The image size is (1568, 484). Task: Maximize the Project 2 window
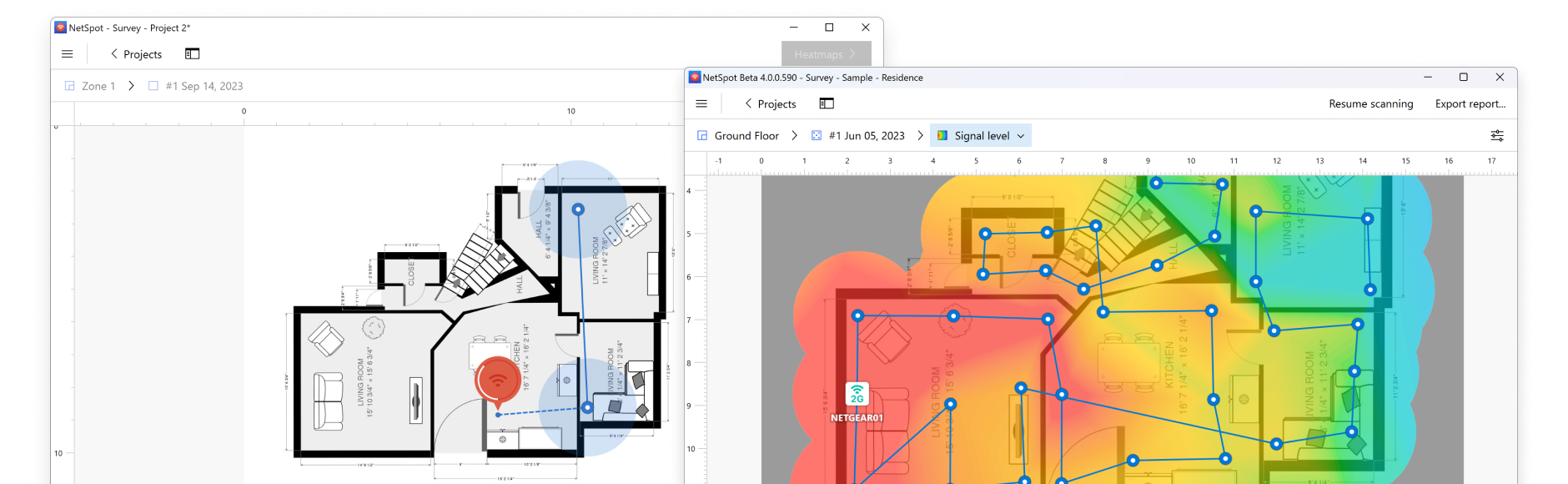click(829, 28)
